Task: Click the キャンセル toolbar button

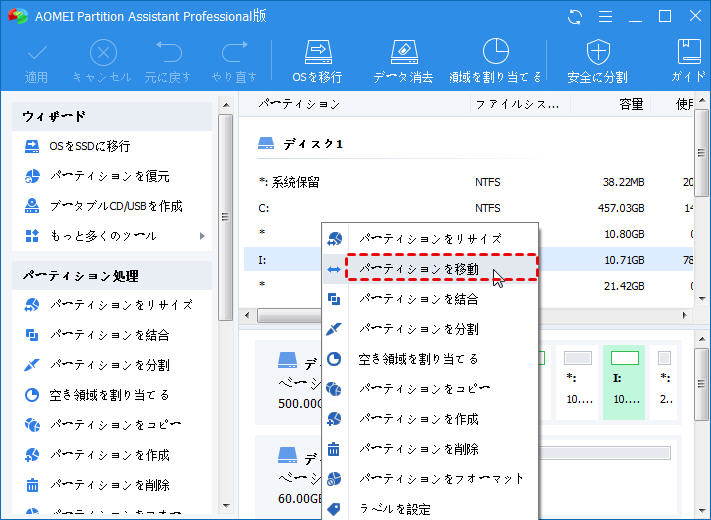Action: pyautogui.click(x=102, y=61)
